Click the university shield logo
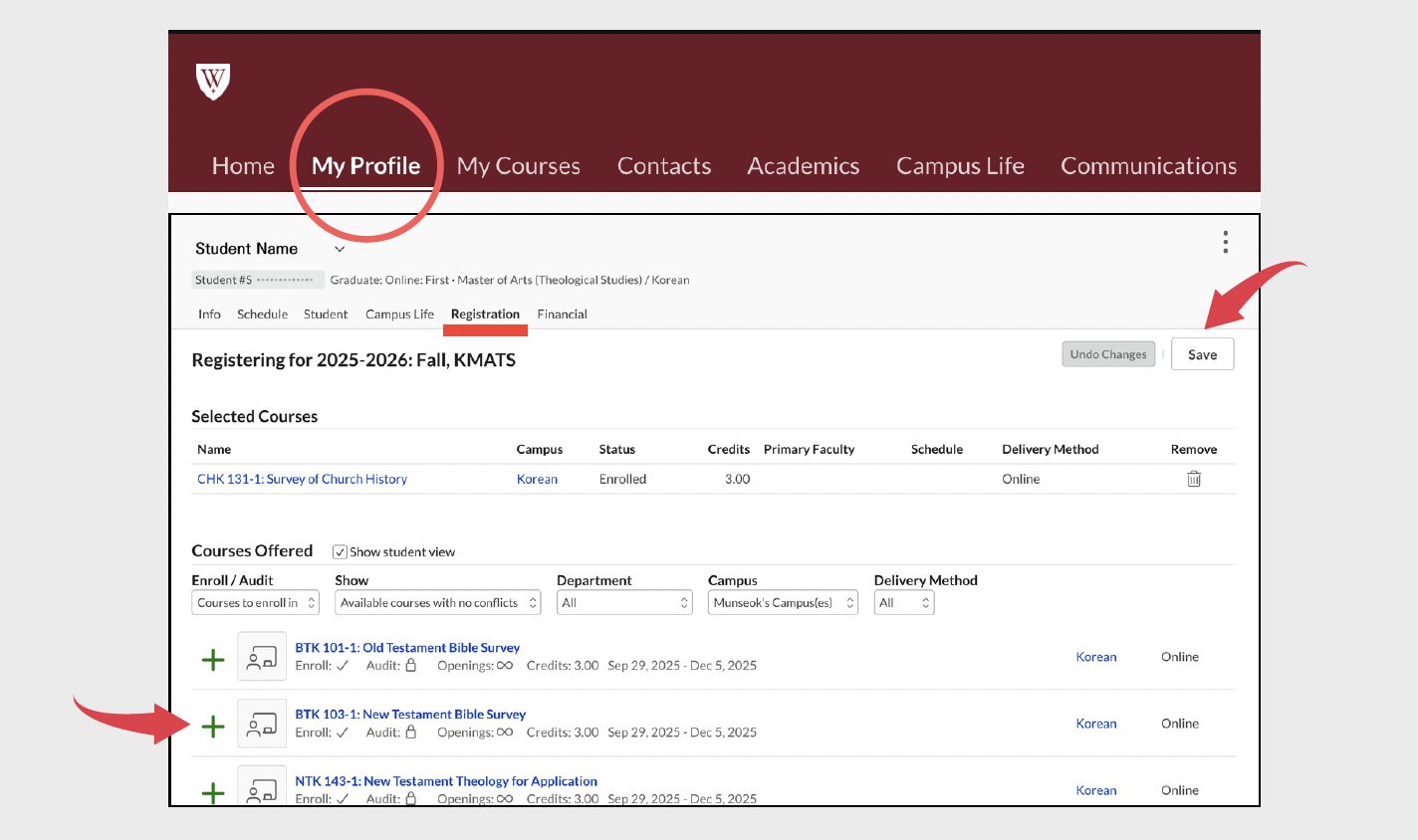Screen dimensions: 1418x840 click(x=213, y=82)
